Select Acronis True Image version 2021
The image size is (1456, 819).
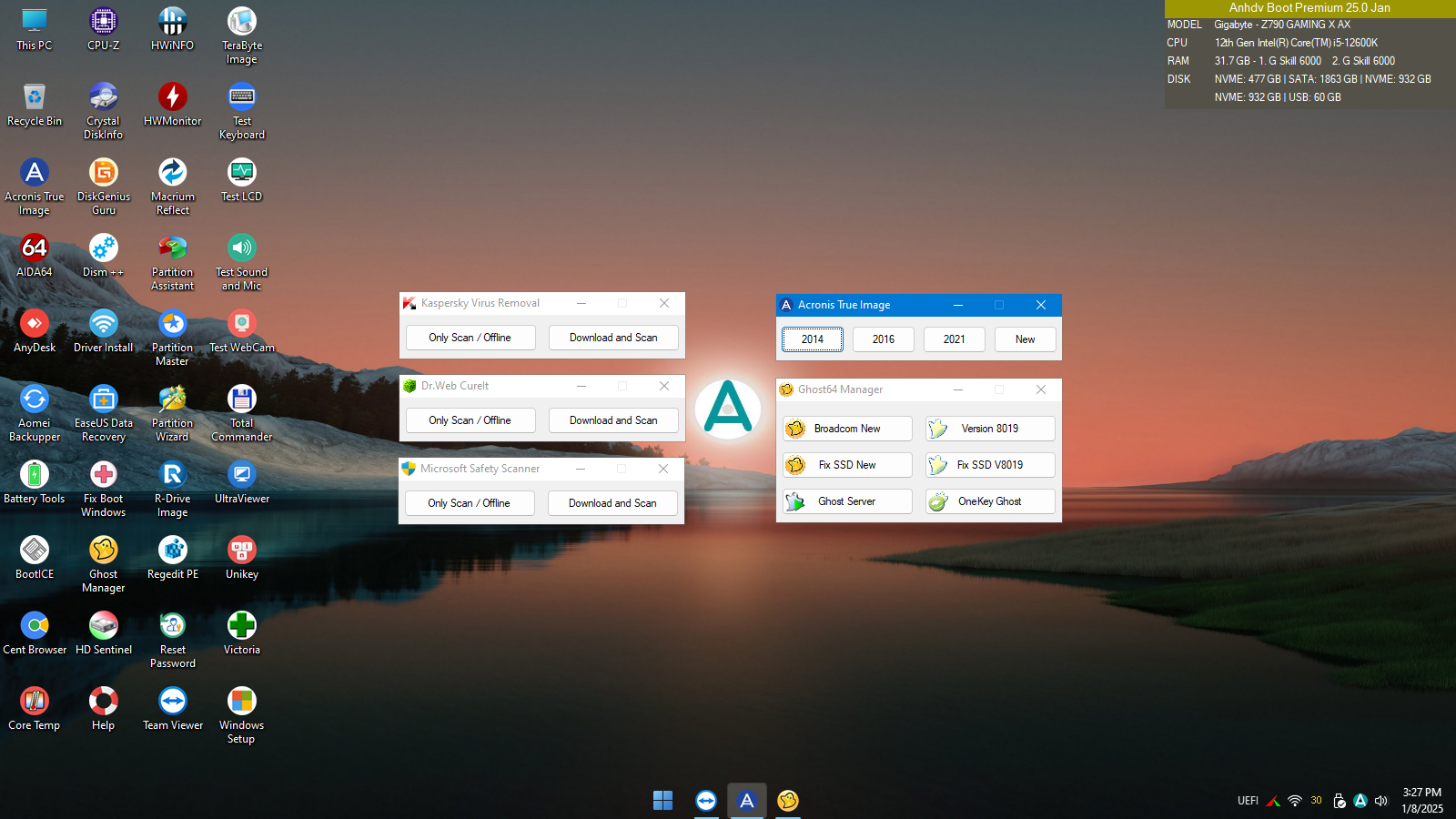[955, 339]
